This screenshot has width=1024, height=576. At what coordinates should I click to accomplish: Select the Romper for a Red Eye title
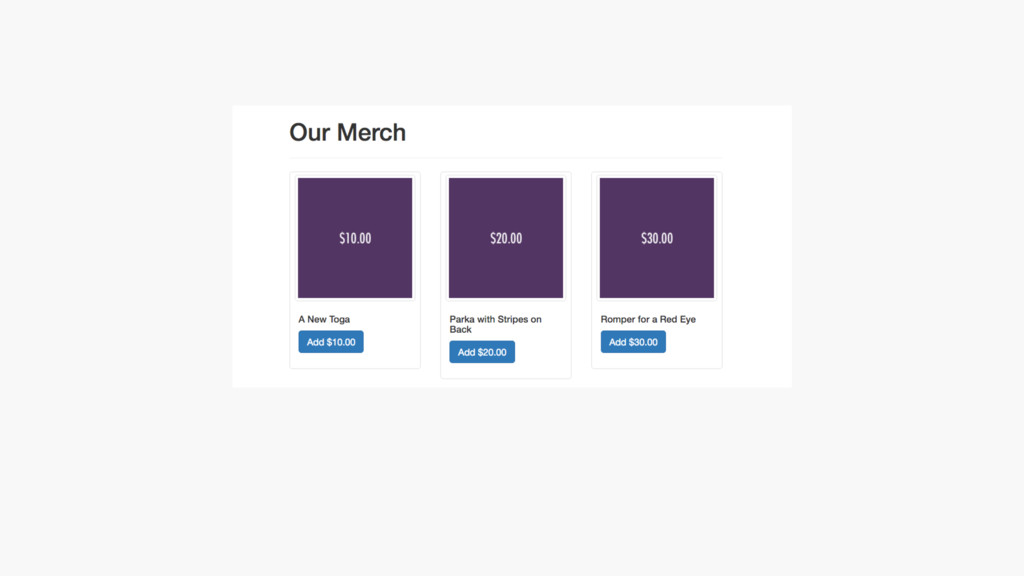pyautogui.click(x=648, y=320)
